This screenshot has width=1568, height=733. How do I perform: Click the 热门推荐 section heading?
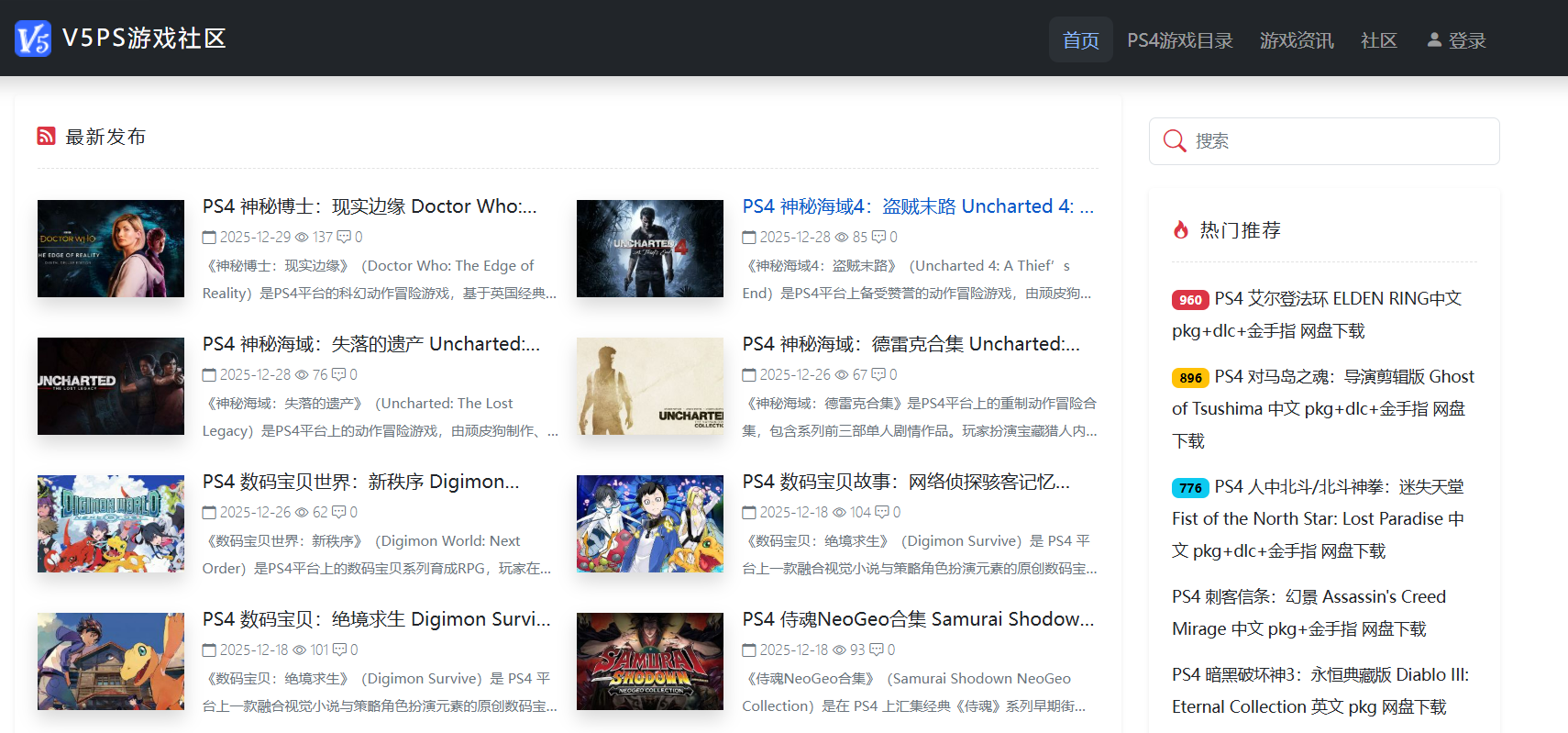coord(1241,230)
